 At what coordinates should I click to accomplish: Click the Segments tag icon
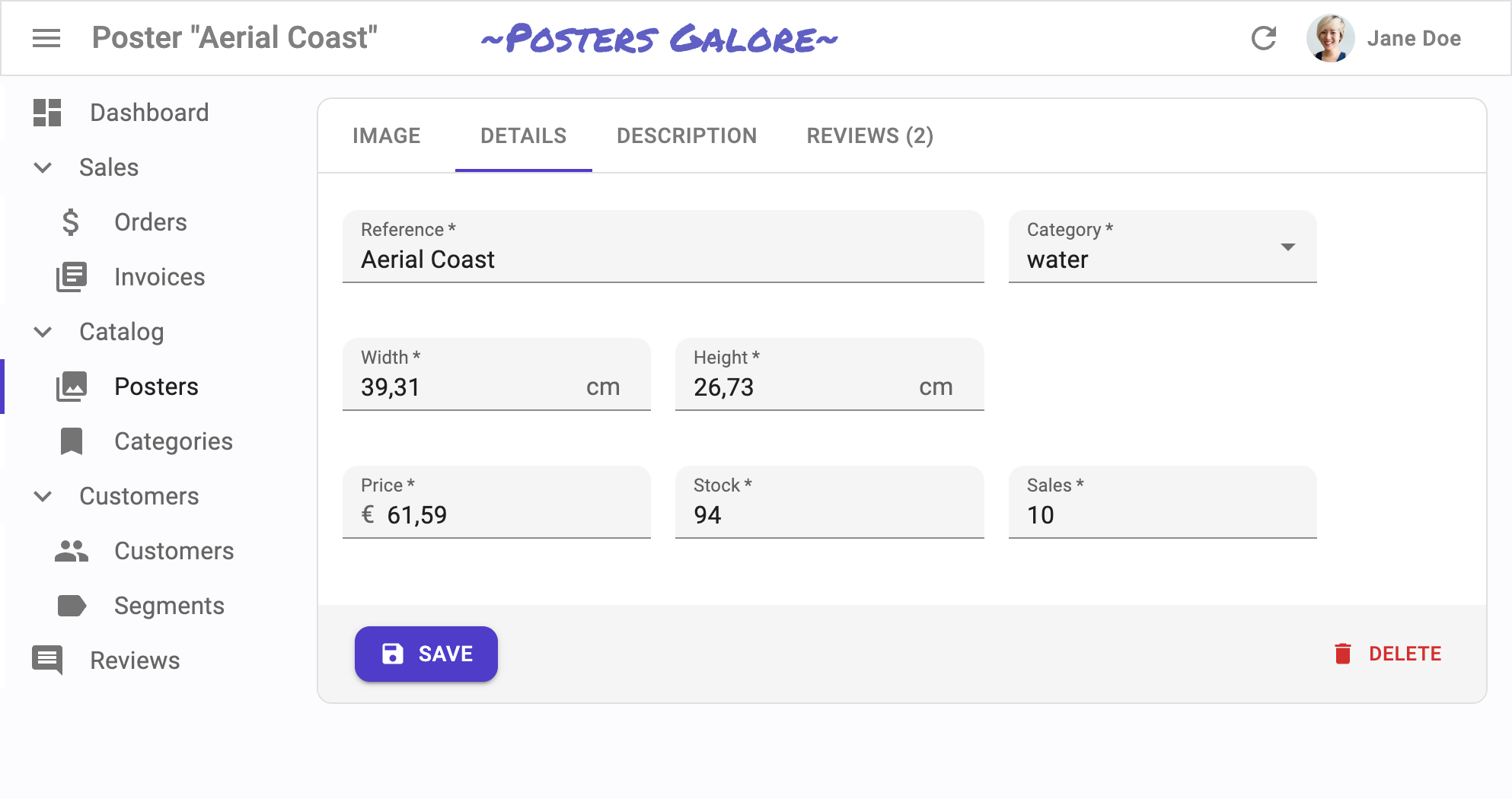coord(72,606)
